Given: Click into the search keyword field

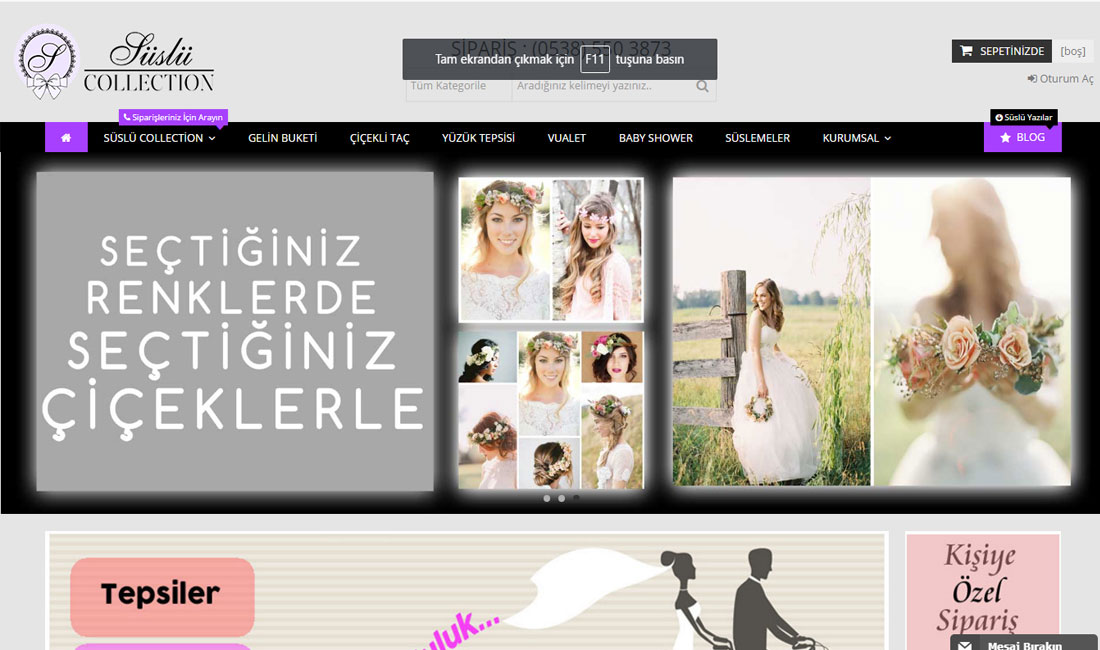Looking at the screenshot, I should [603, 86].
